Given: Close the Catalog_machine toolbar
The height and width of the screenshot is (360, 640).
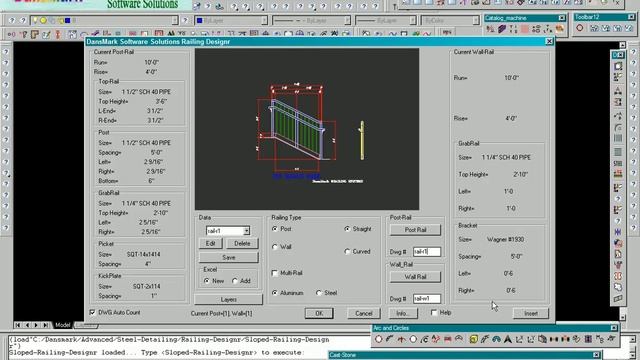Looking at the screenshot, I should (x=562, y=18).
